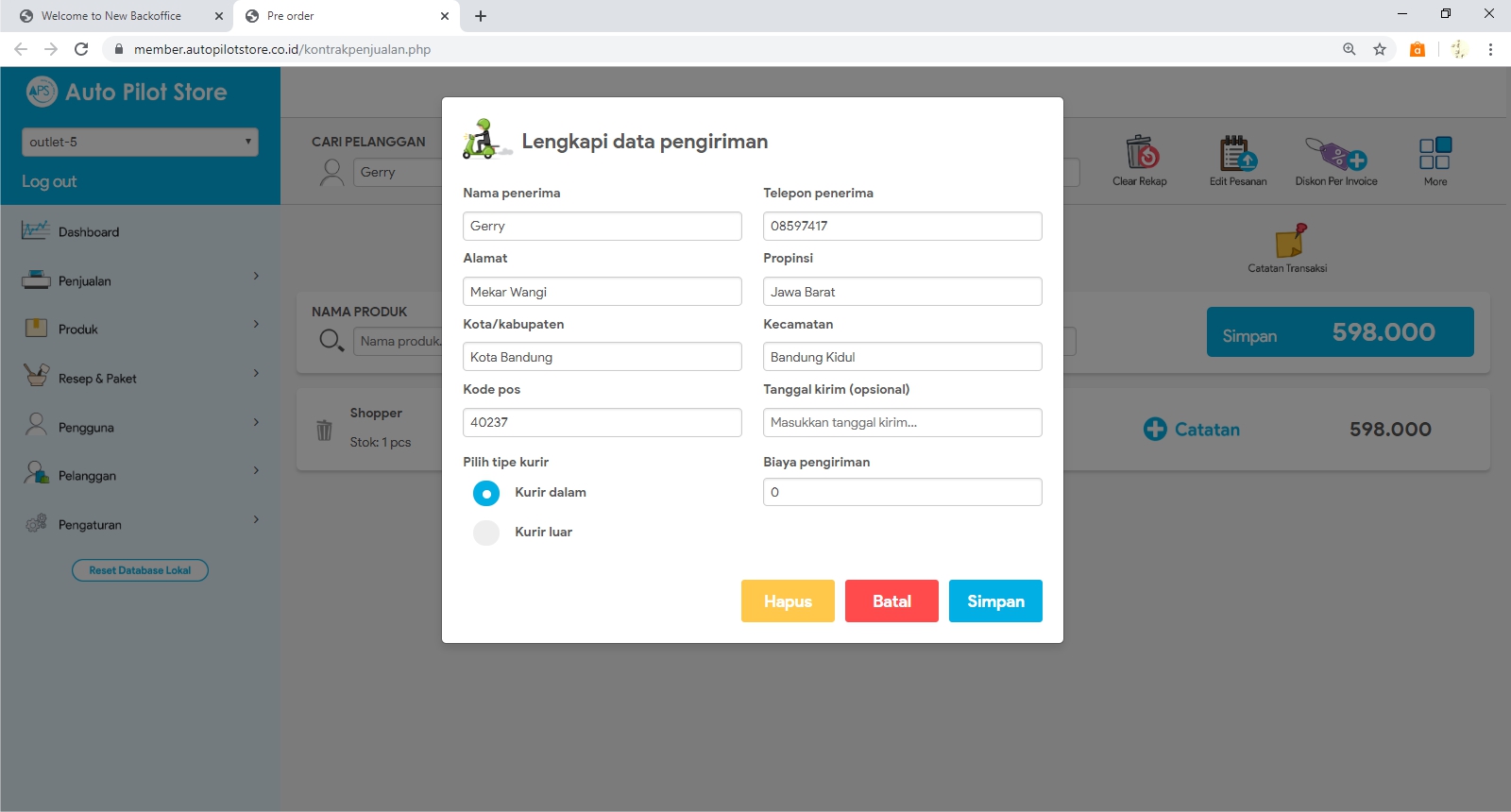The width and height of the screenshot is (1511, 812).
Task: Delete the Shopper item with trash icon
Action: pyautogui.click(x=324, y=431)
